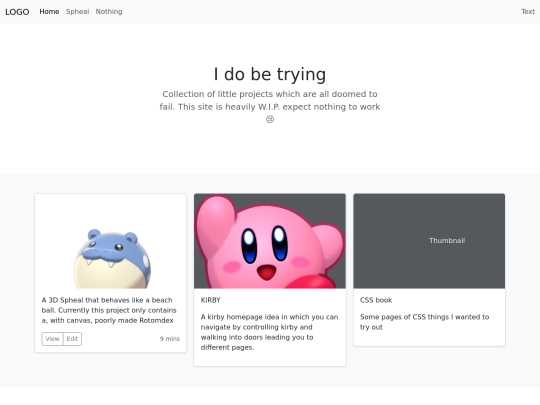The width and height of the screenshot is (540, 405).
Task: Click the 'Collection of little projects' subtitle
Action: point(270,100)
